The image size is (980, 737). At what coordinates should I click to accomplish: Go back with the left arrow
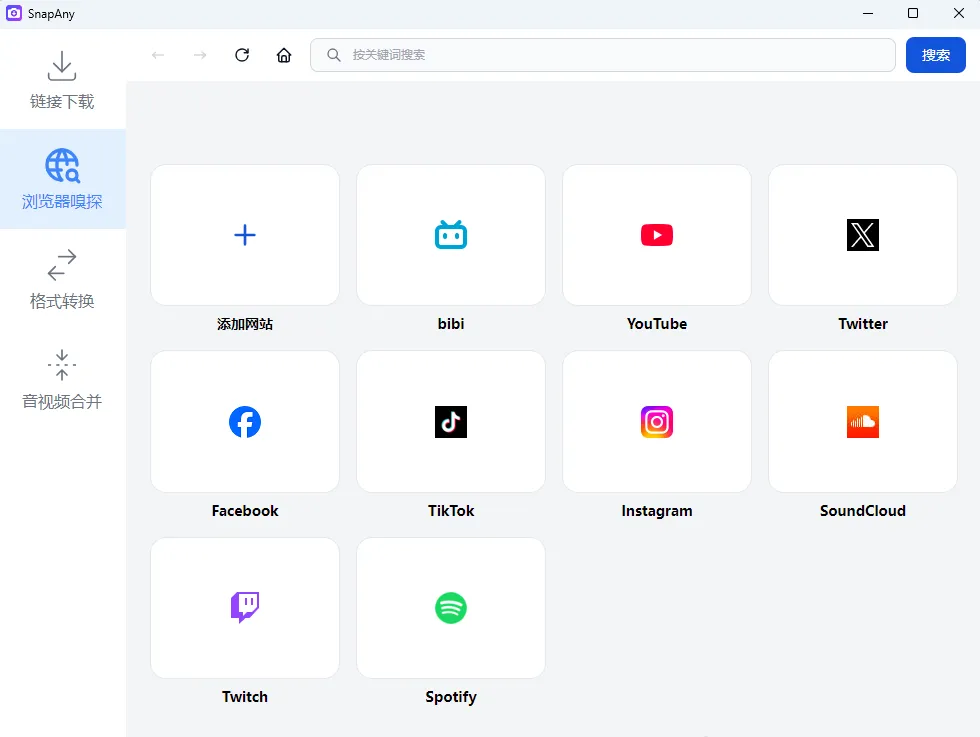pyautogui.click(x=158, y=55)
